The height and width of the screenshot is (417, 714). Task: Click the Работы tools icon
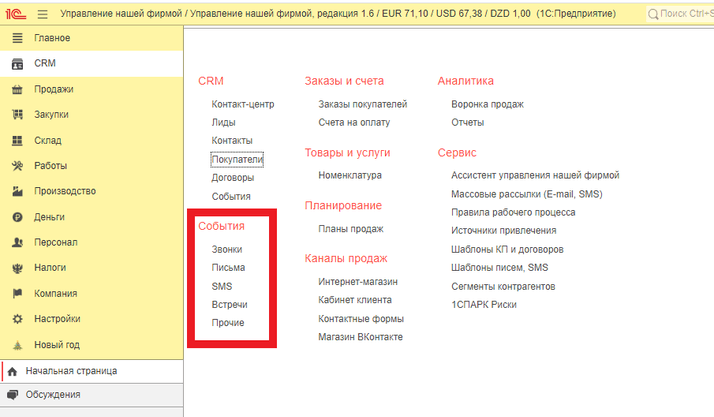17,166
